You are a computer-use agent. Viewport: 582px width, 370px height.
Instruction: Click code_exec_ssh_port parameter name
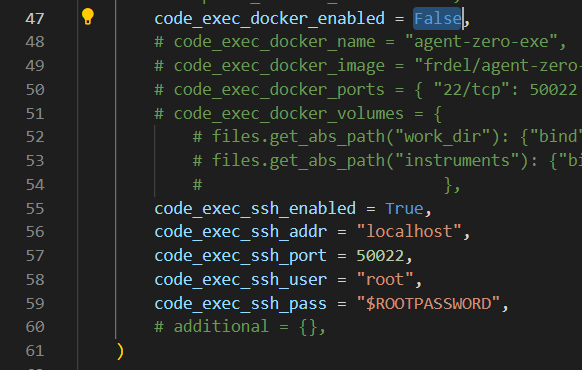[x=241, y=256]
